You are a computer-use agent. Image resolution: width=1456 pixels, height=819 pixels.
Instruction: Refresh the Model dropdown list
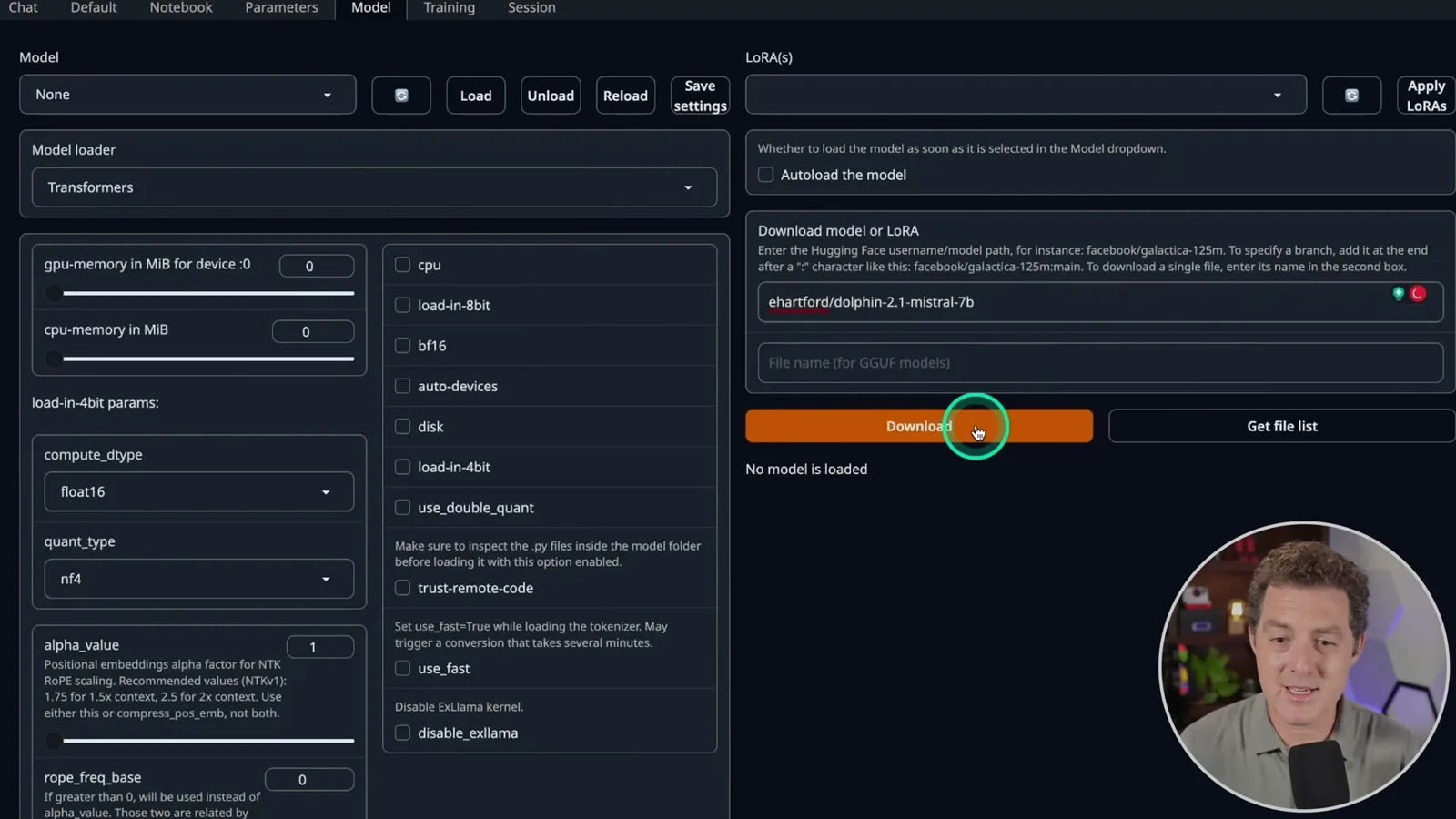(x=401, y=96)
